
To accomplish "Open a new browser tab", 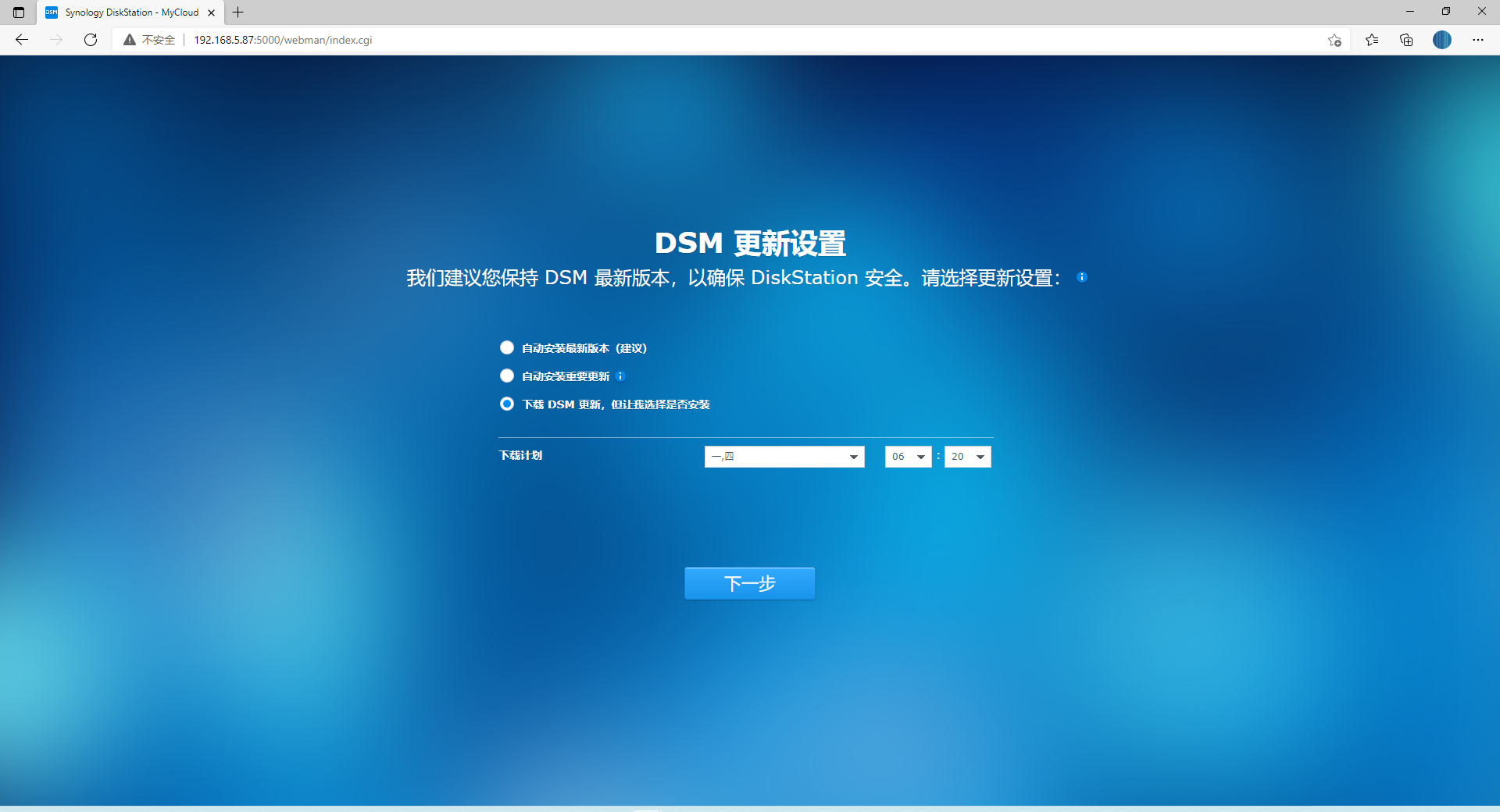I will pyautogui.click(x=238, y=12).
